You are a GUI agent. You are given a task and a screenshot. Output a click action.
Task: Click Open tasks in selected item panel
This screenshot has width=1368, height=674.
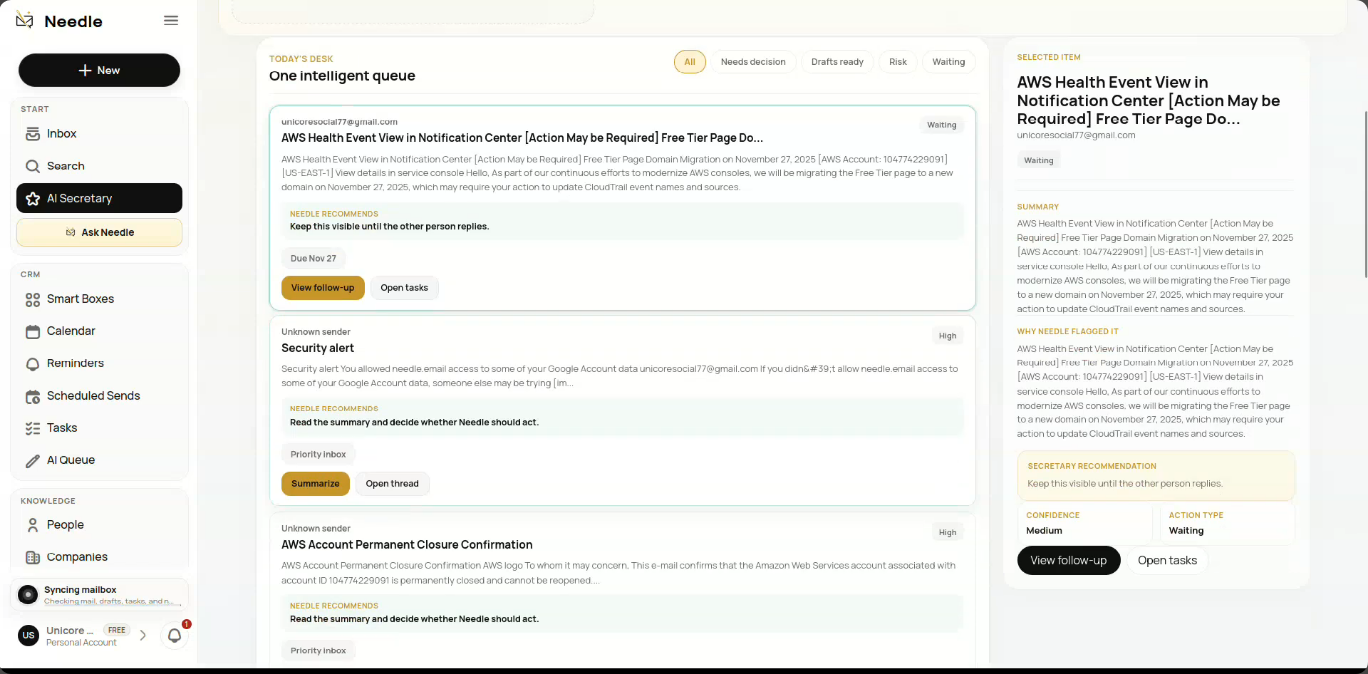(x=1167, y=561)
